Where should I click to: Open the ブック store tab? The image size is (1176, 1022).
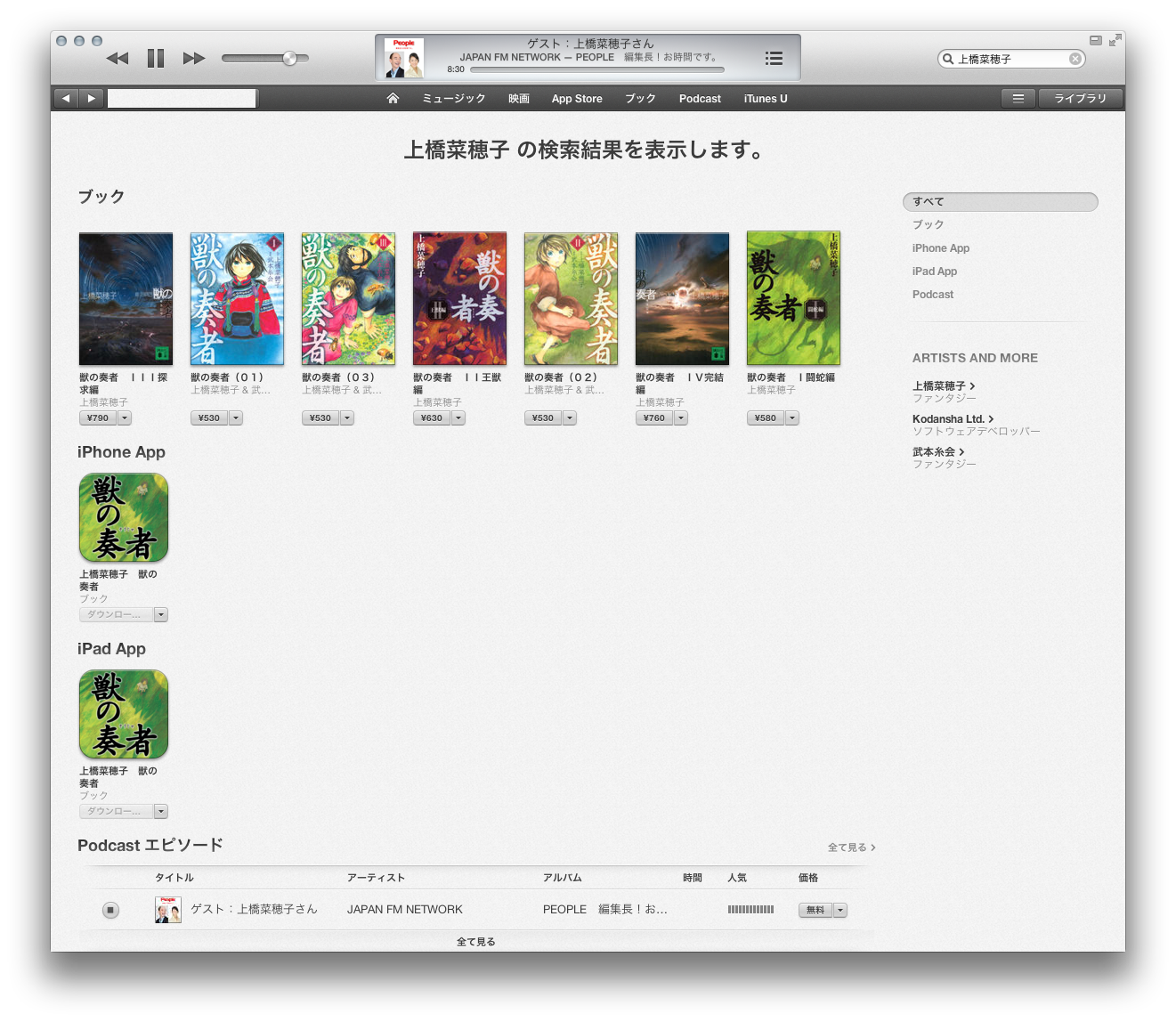click(x=640, y=99)
